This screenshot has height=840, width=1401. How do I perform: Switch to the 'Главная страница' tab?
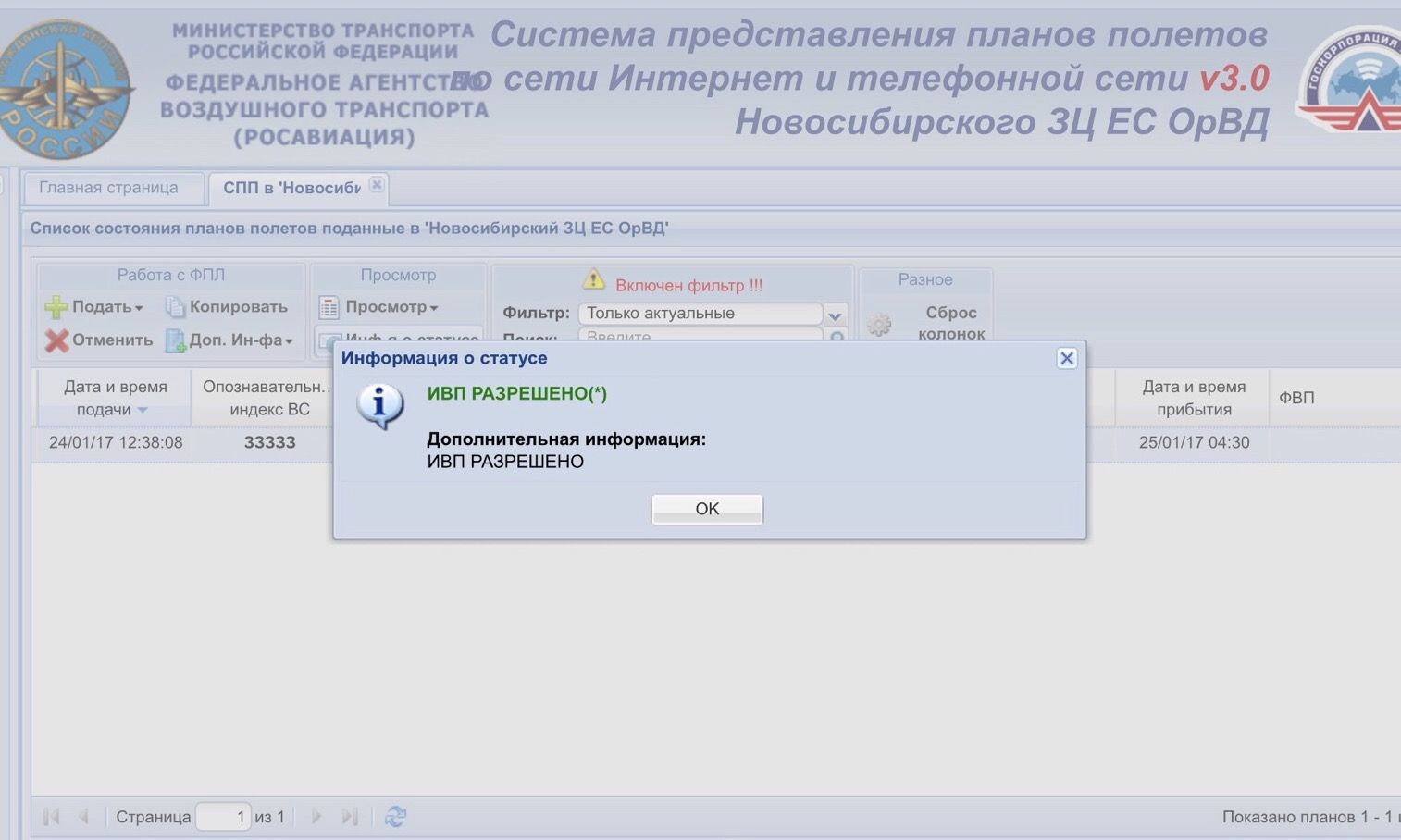tap(108, 188)
